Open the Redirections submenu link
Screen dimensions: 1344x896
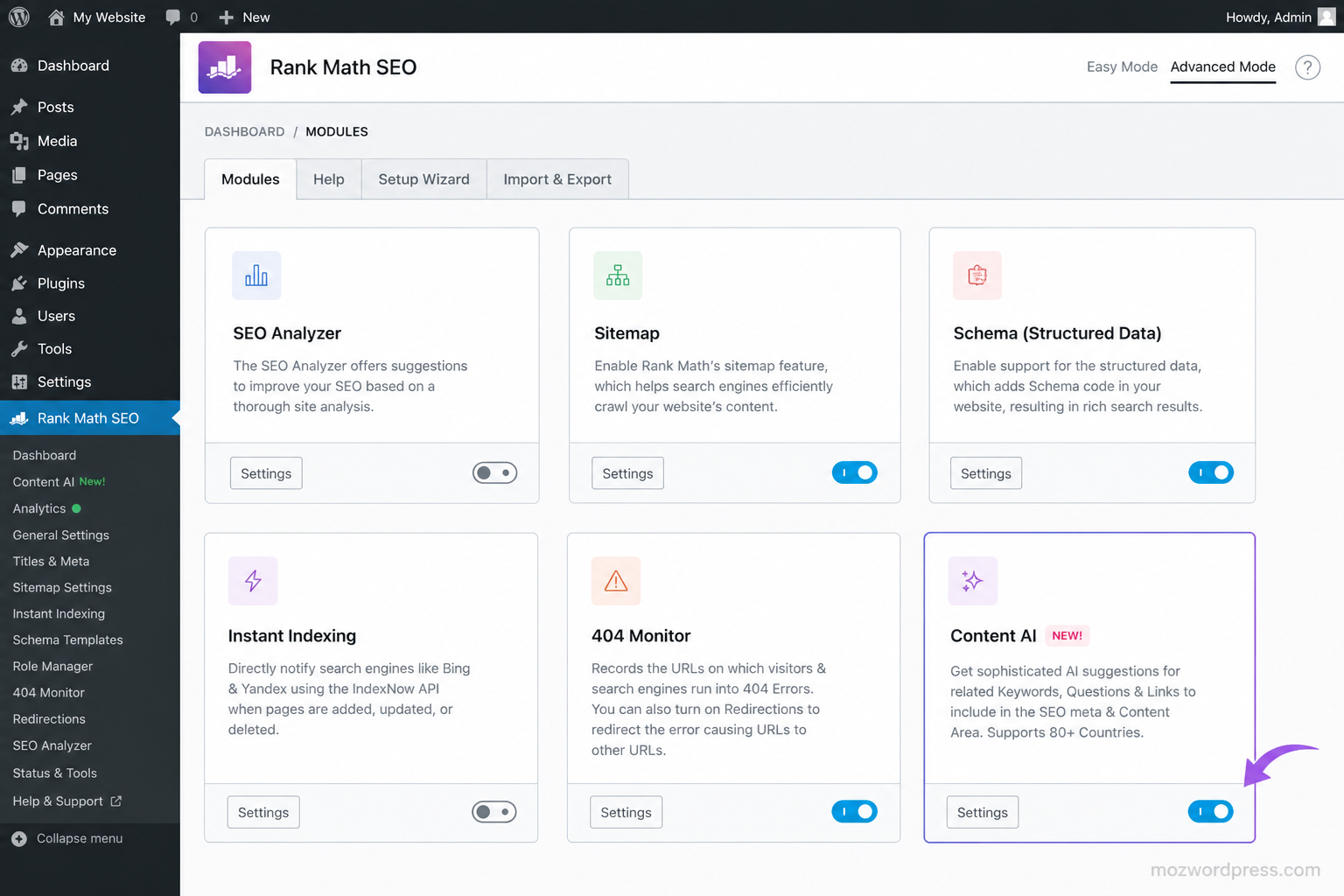(x=49, y=719)
